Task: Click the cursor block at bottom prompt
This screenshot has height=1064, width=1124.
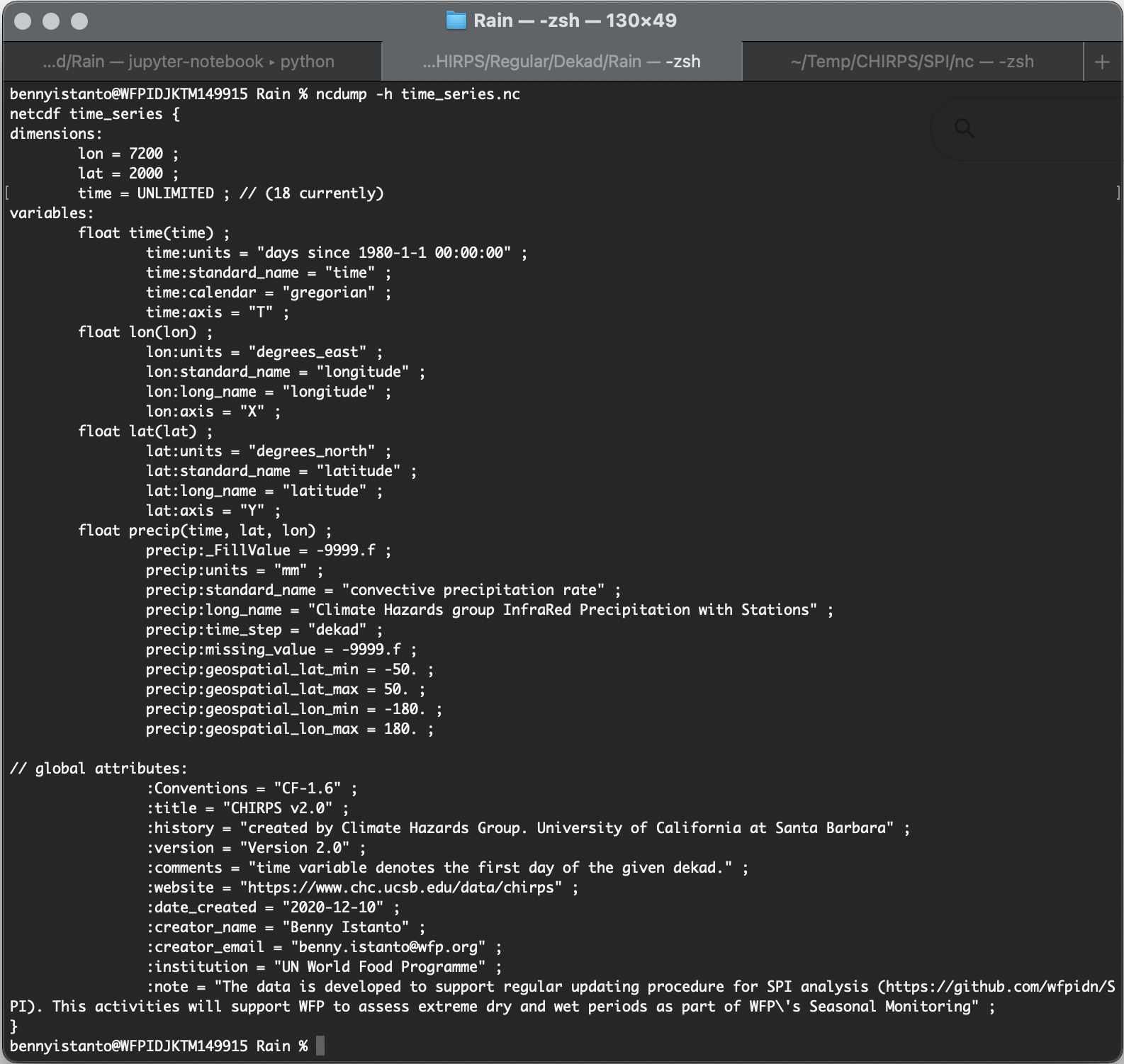Action: pyautogui.click(x=320, y=1046)
